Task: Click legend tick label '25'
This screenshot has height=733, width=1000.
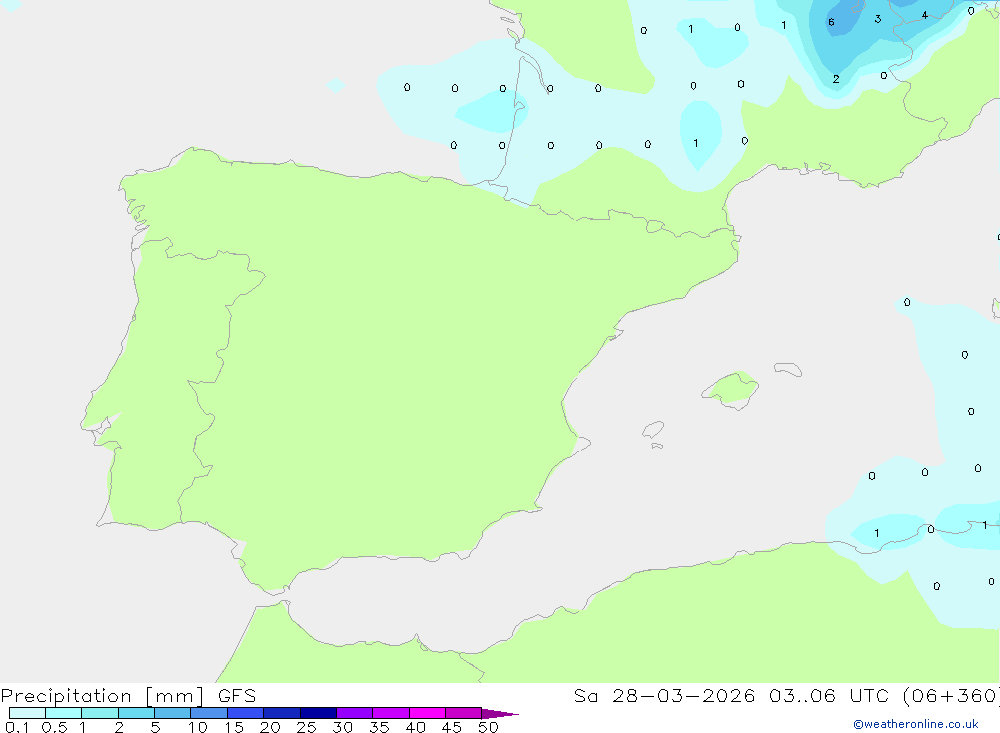Action: 306,727
